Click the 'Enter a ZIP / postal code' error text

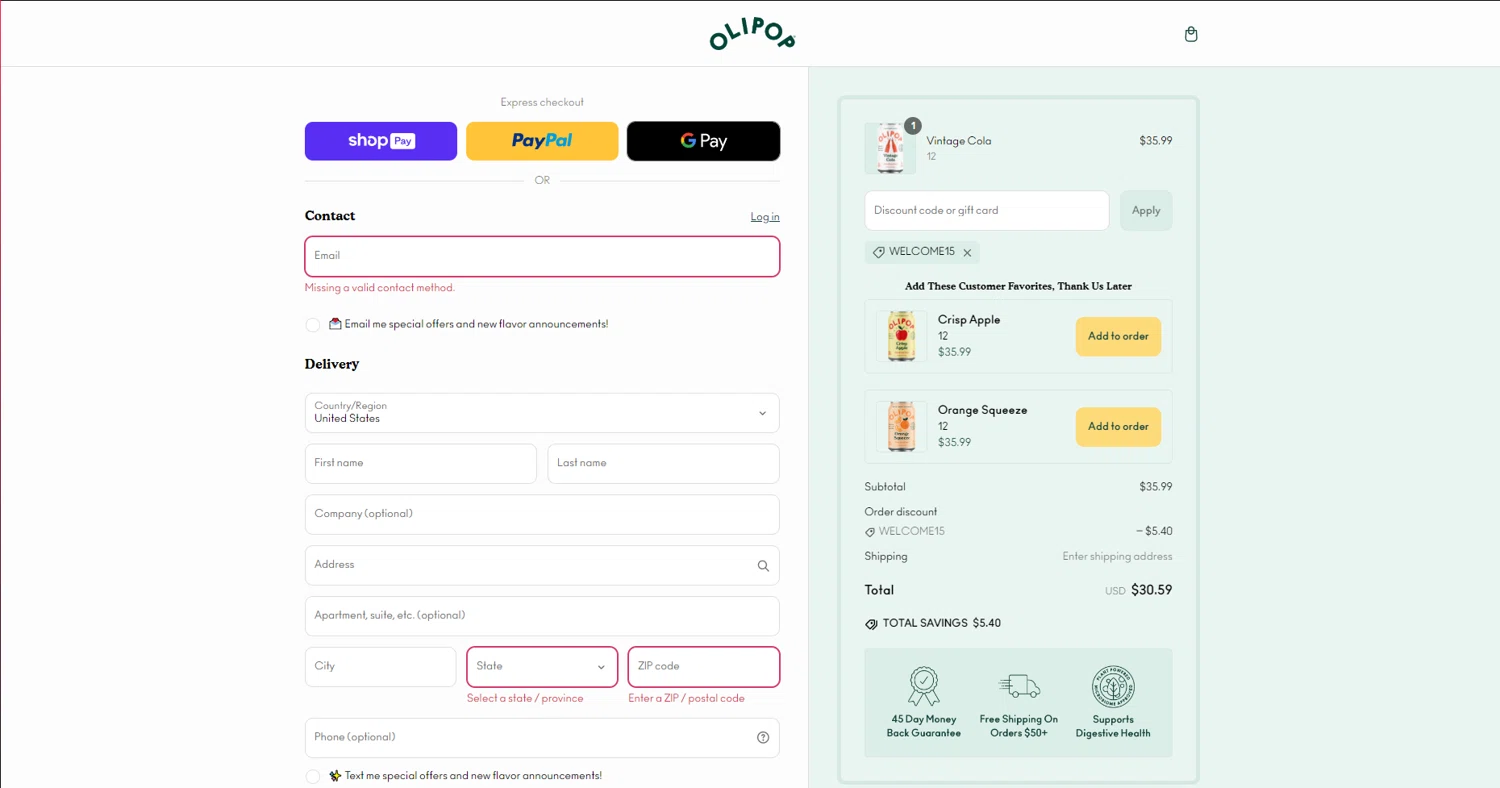pyautogui.click(x=686, y=699)
